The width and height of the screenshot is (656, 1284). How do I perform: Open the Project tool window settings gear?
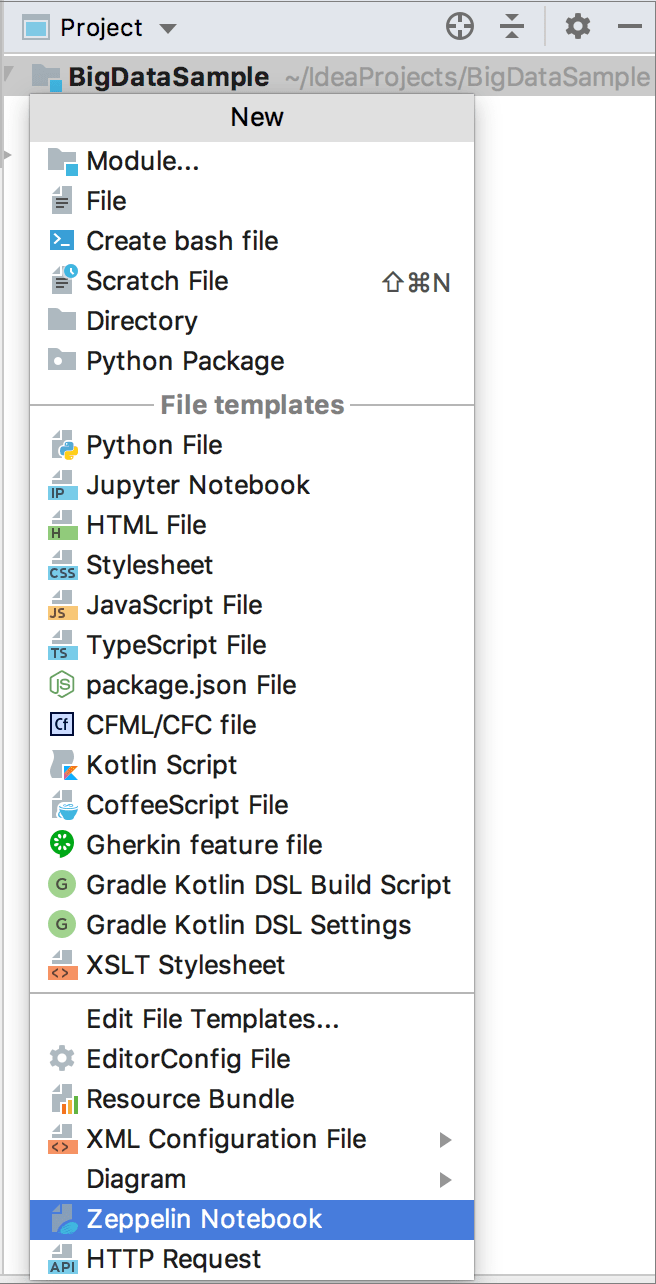point(578,27)
